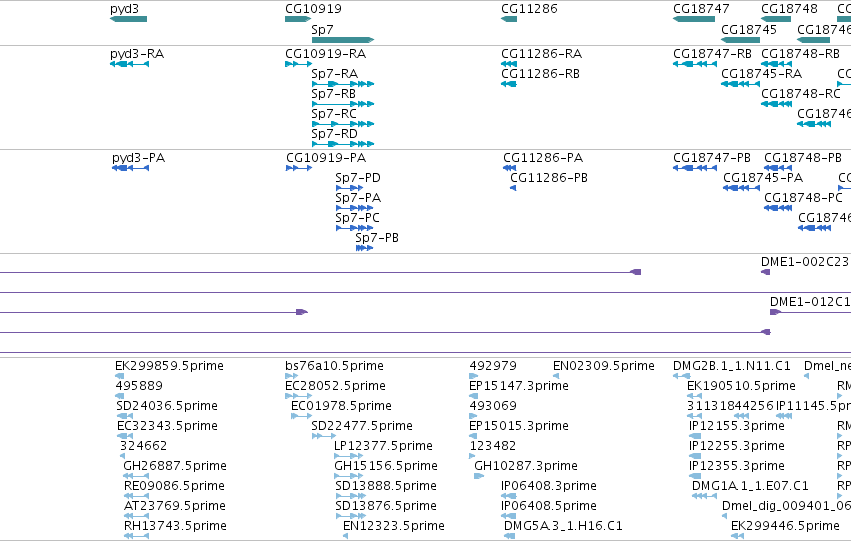Viewport: 851px width, 541px height.
Task: Select transcript Sp7-RD
Action: [343, 144]
